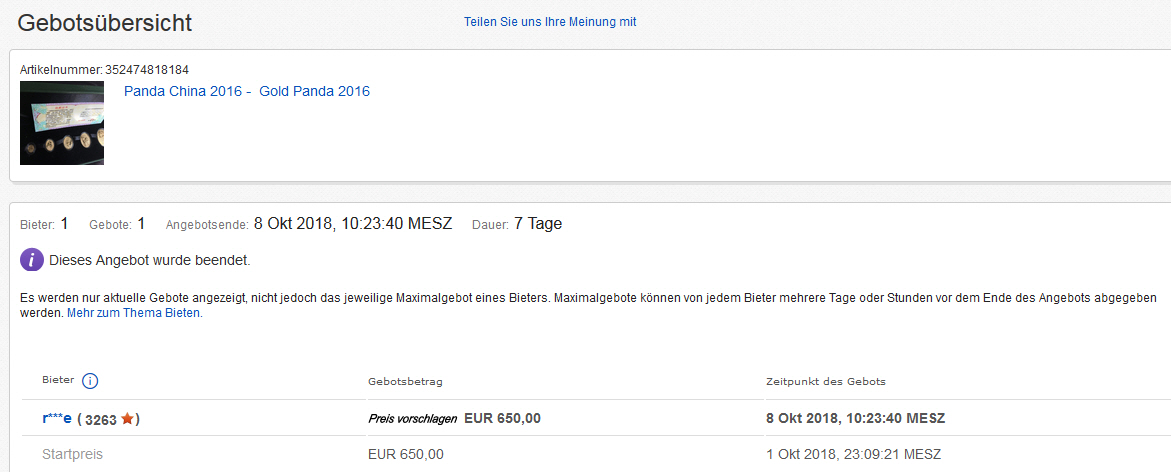Open the 'Panda China 2016 - Gold Panda 2016' listing
The height and width of the screenshot is (472, 1171).
247,91
